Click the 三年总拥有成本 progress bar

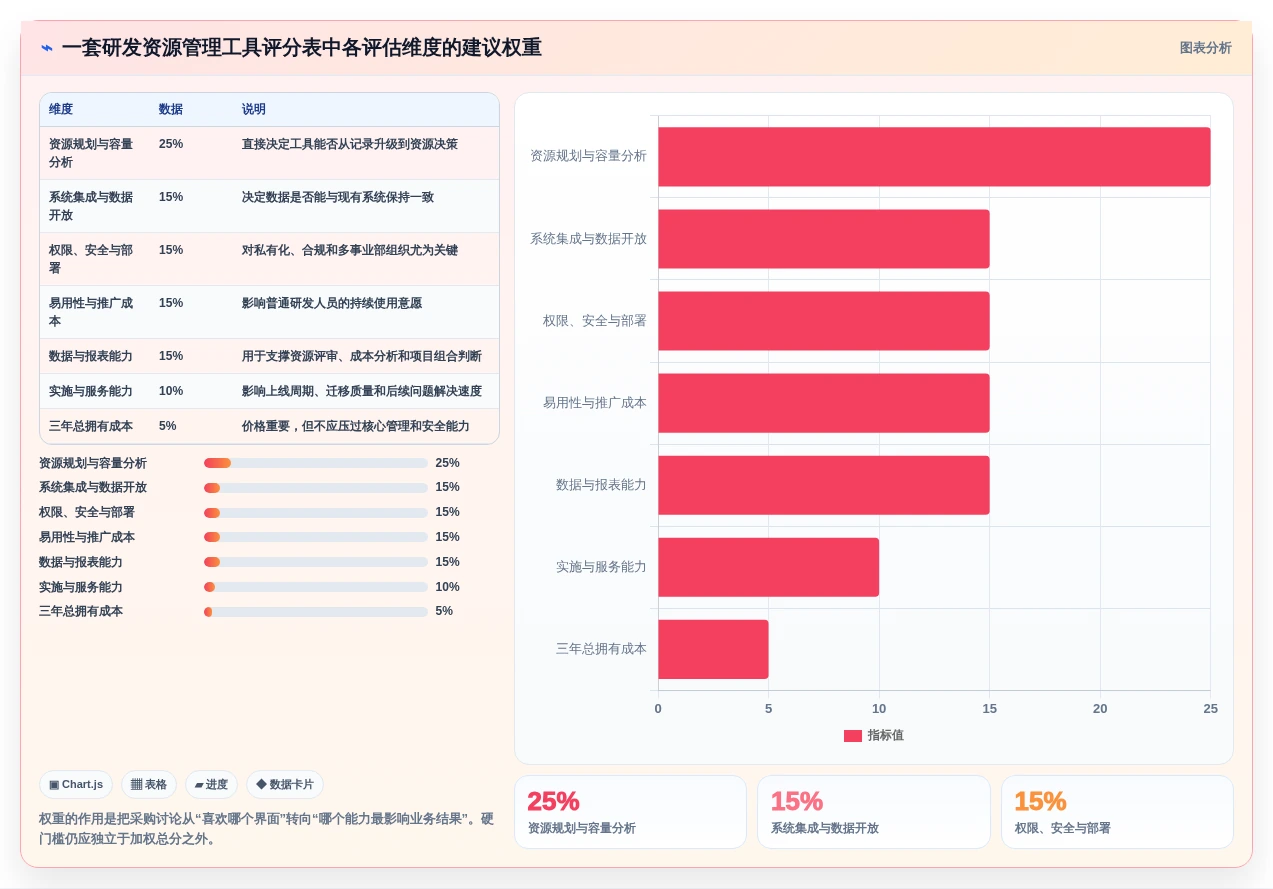316,612
